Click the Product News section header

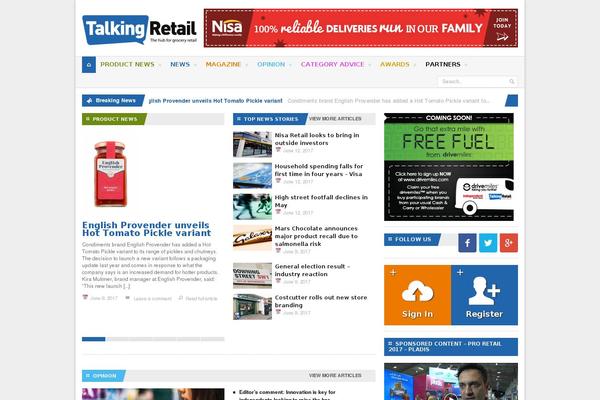[x=114, y=119]
